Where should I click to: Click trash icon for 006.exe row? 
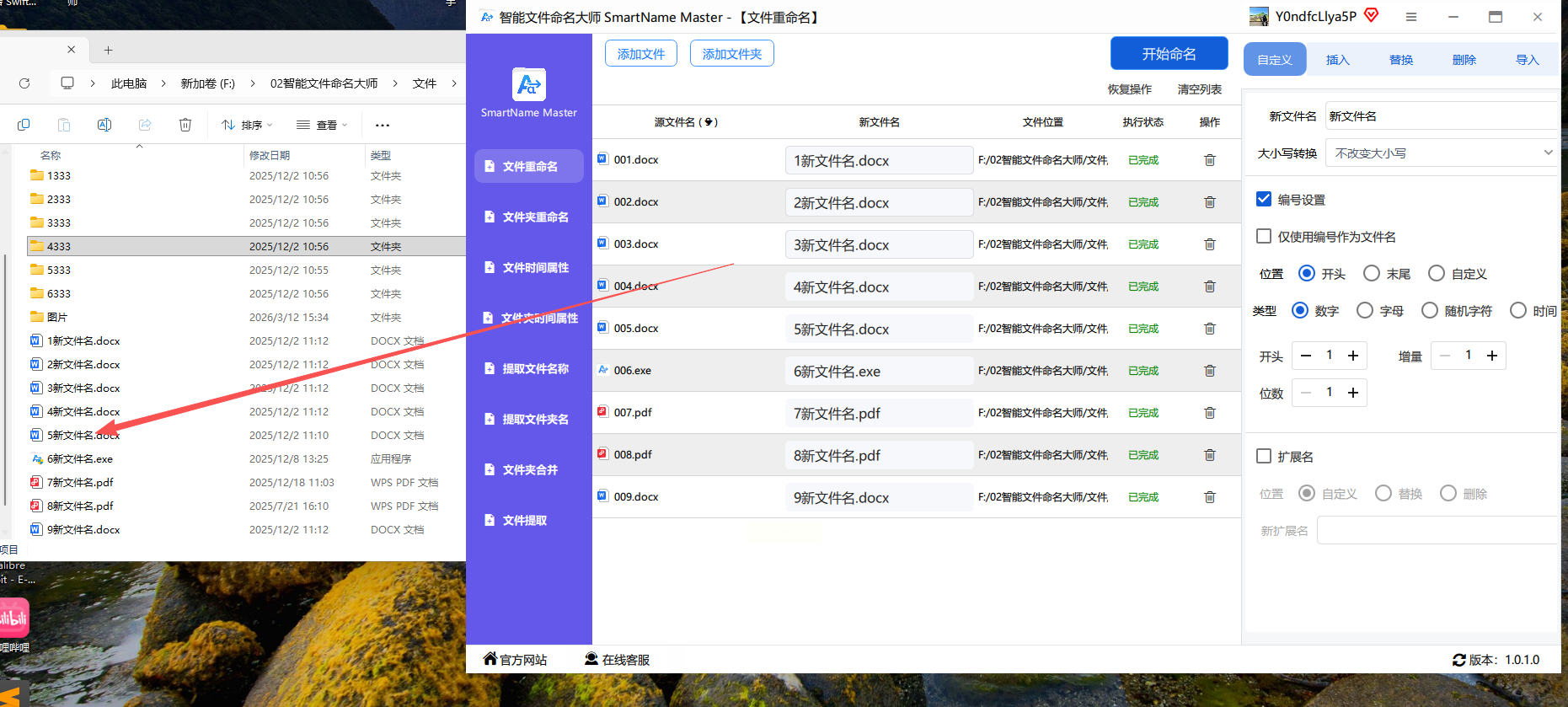(1209, 371)
